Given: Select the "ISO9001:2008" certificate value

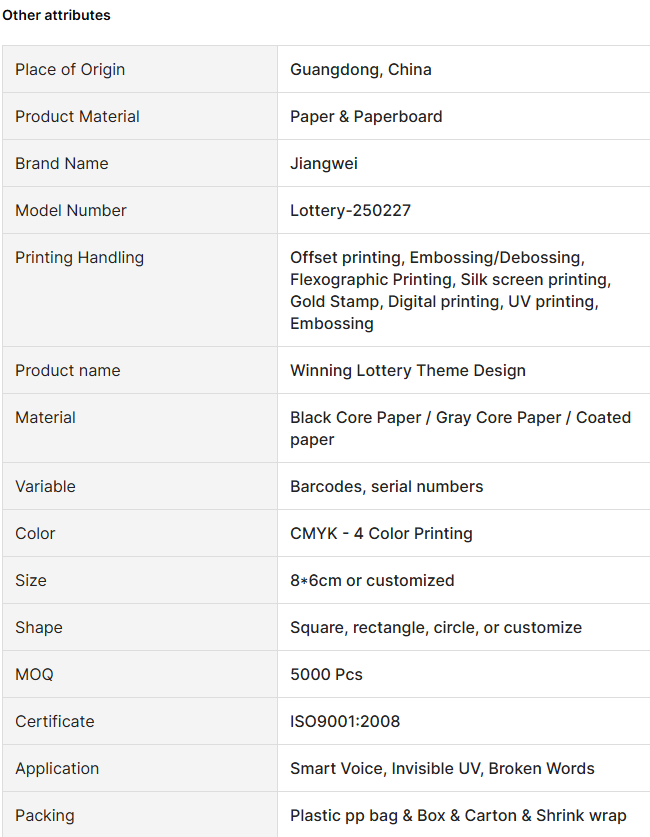Looking at the screenshot, I should [345, 721].
